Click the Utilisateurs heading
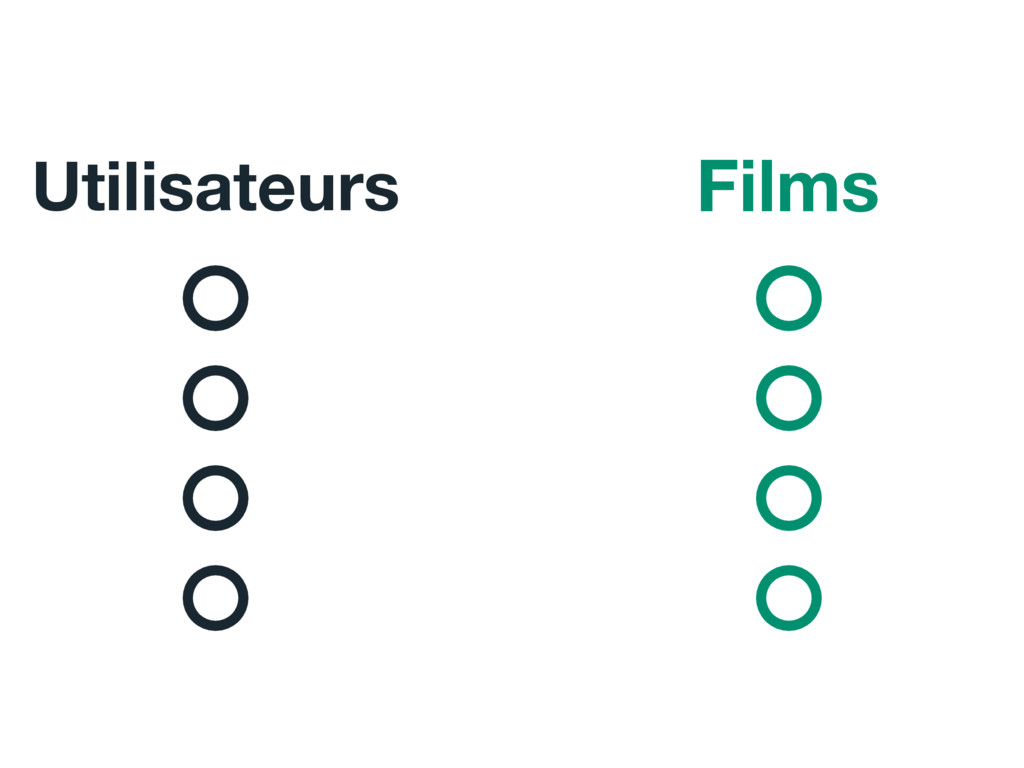This screenshot has height=768, width=1024. tap(216, 186)
